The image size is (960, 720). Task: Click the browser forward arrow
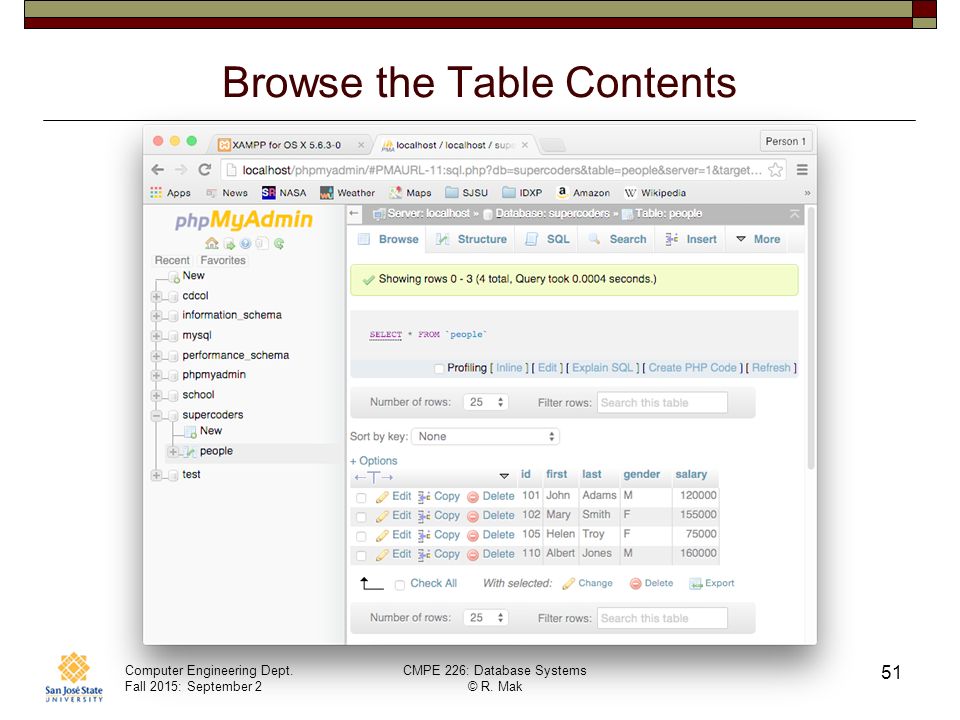[x=181, y=170]
